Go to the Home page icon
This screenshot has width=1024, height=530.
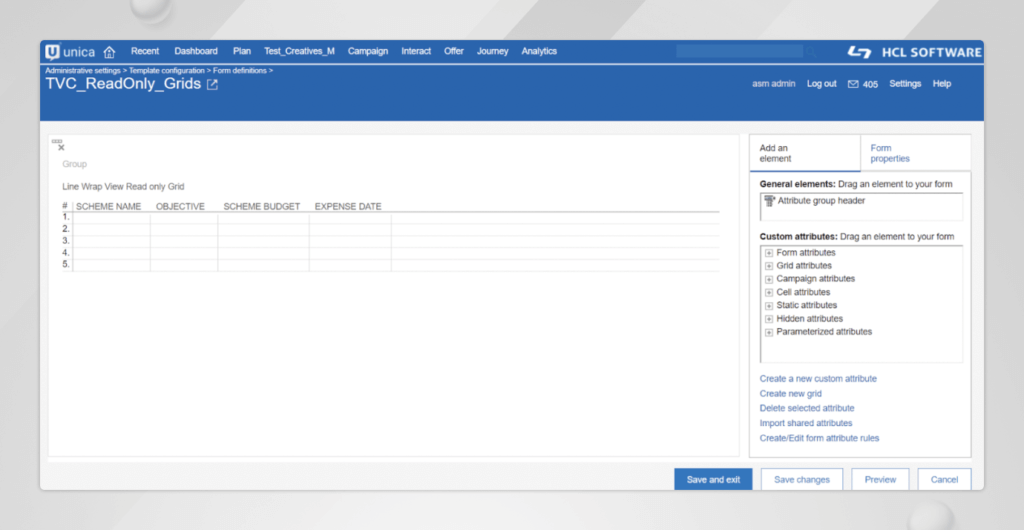click(x=110, y=52)
